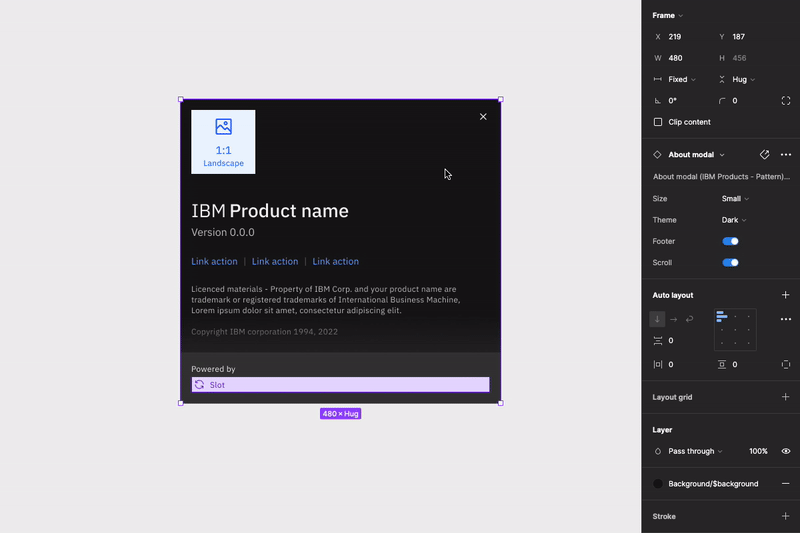Toggle independent corners icon

[786, 101]
